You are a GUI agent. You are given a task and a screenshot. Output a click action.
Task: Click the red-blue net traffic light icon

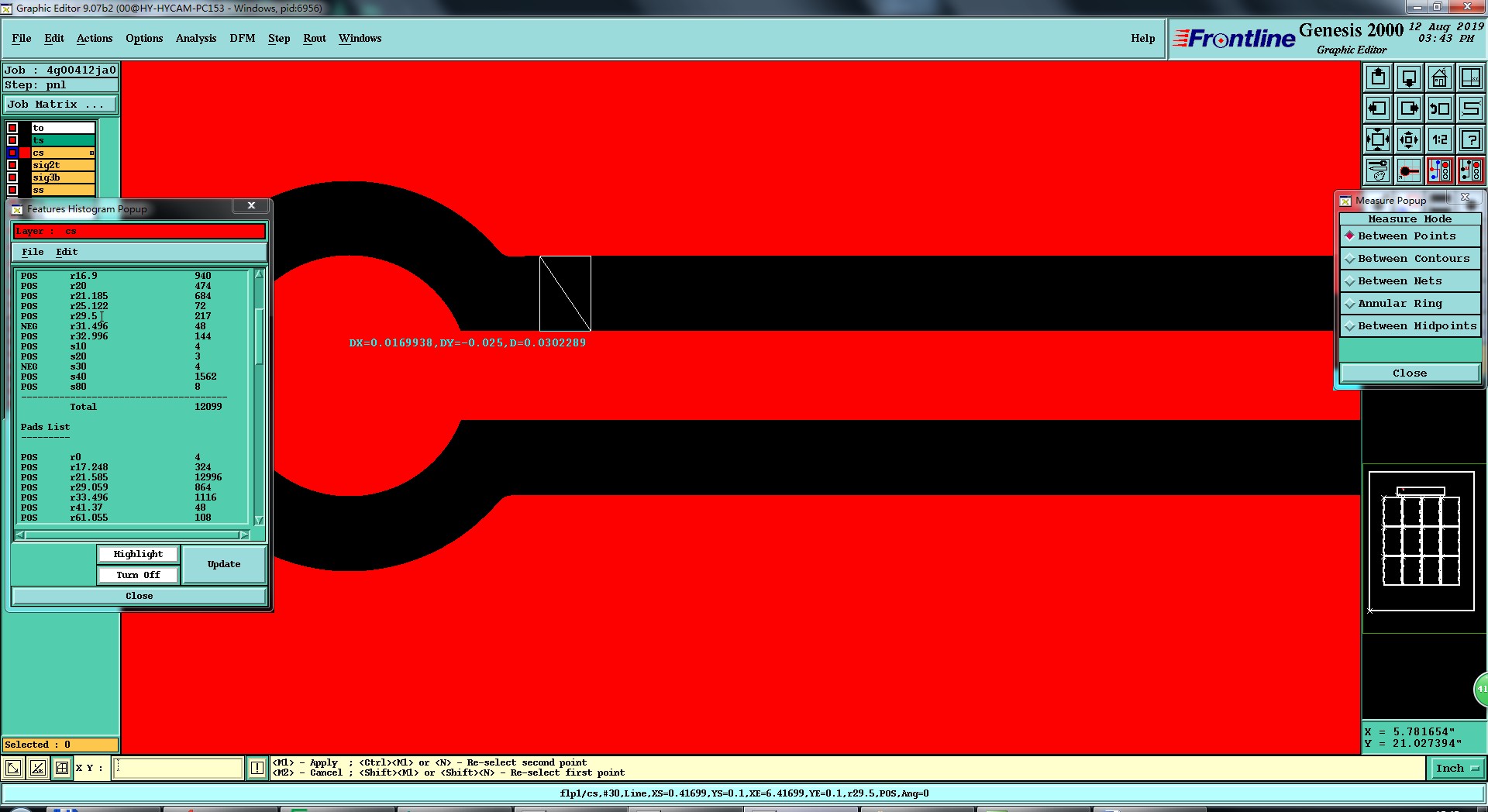coord(1440,170)
